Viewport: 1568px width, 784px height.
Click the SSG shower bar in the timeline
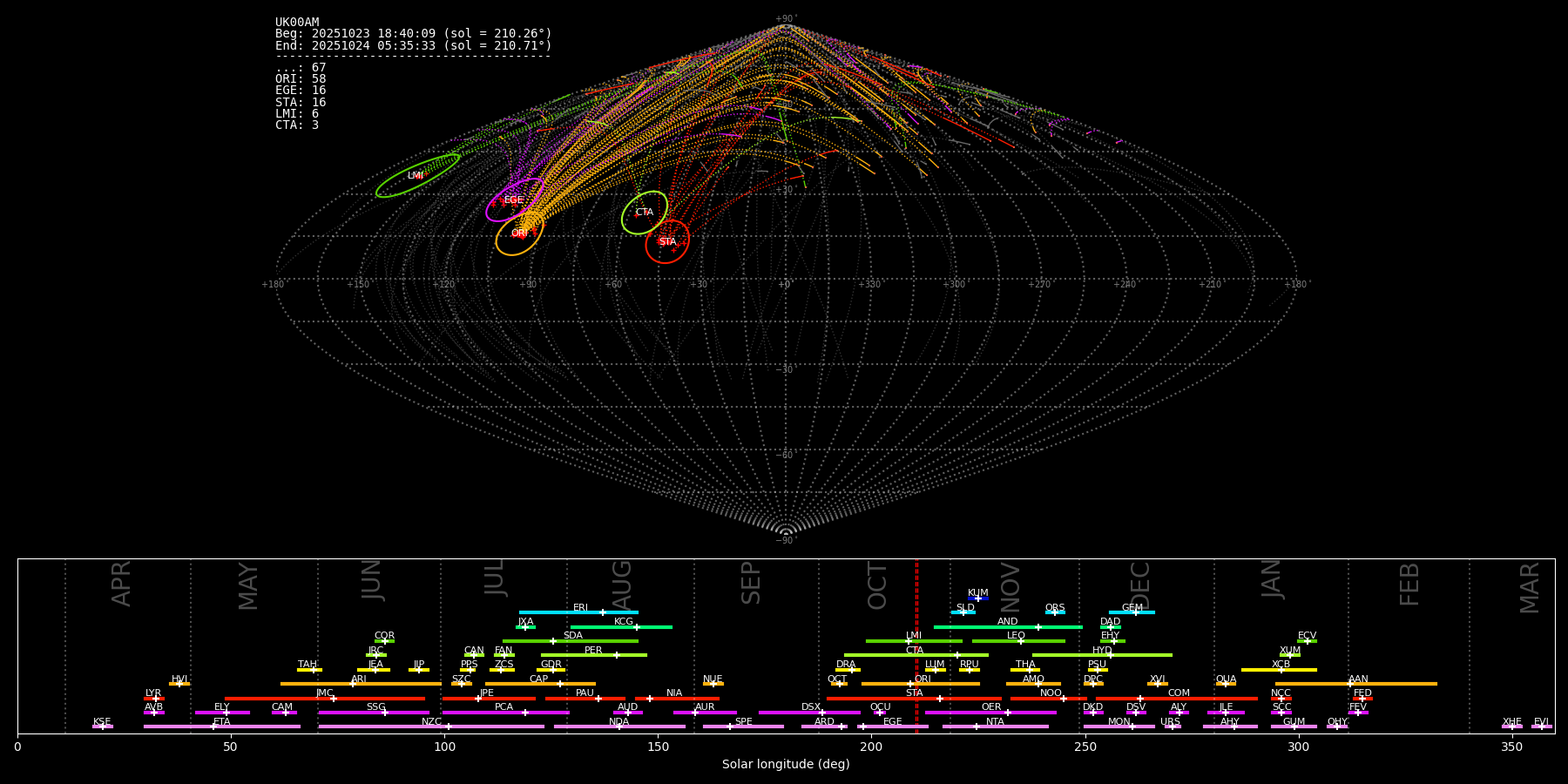(374, 713)
